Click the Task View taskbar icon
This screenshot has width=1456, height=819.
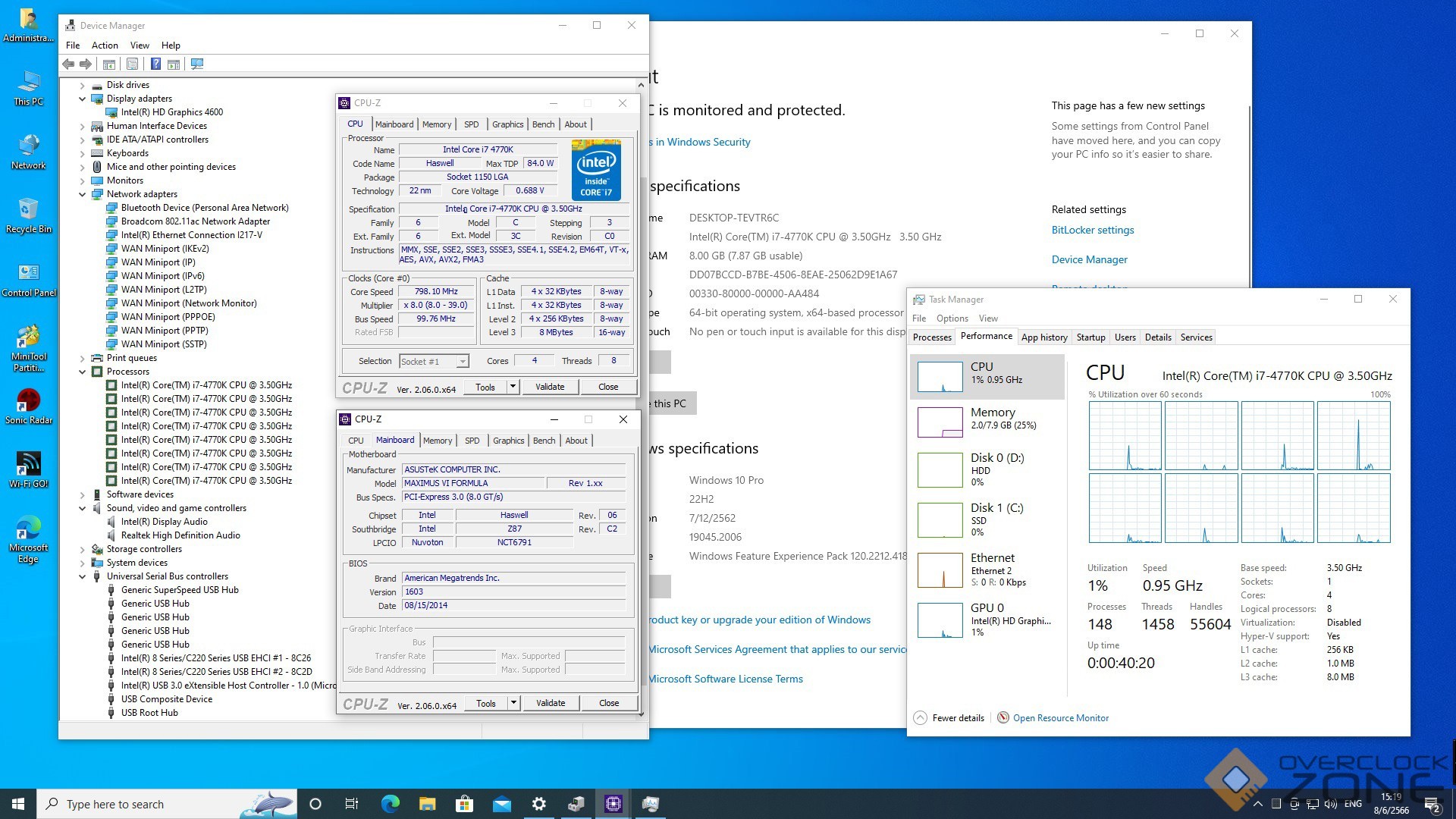[x=352, y=804]
